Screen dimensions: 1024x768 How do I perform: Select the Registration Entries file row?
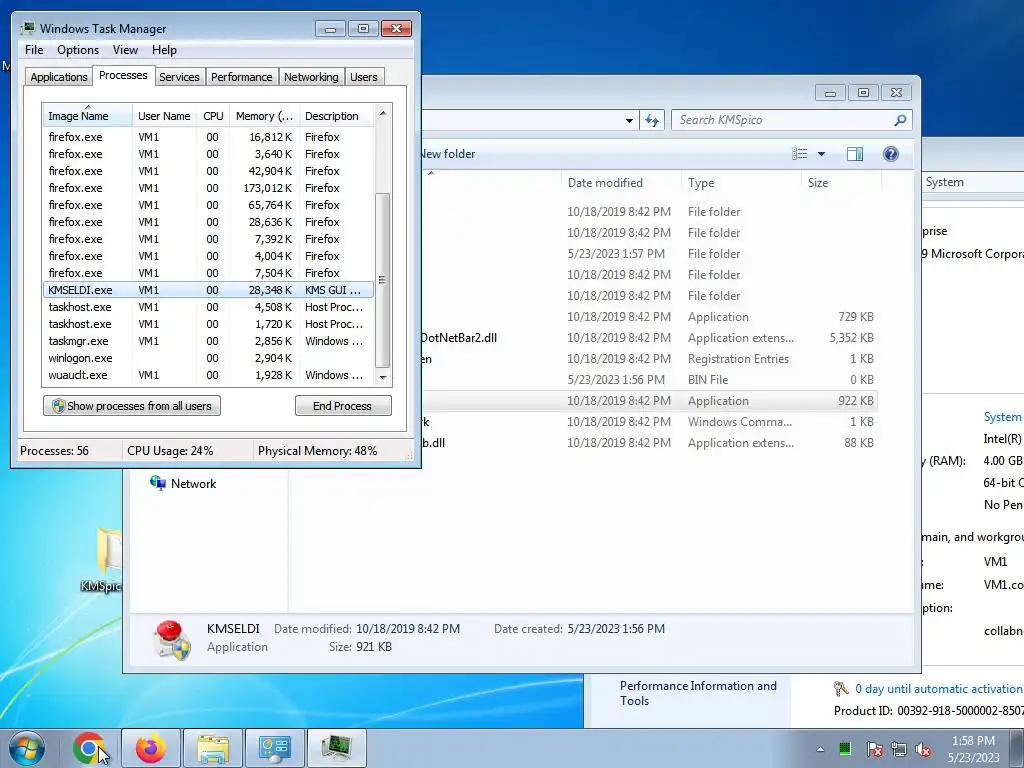(649, 359)
